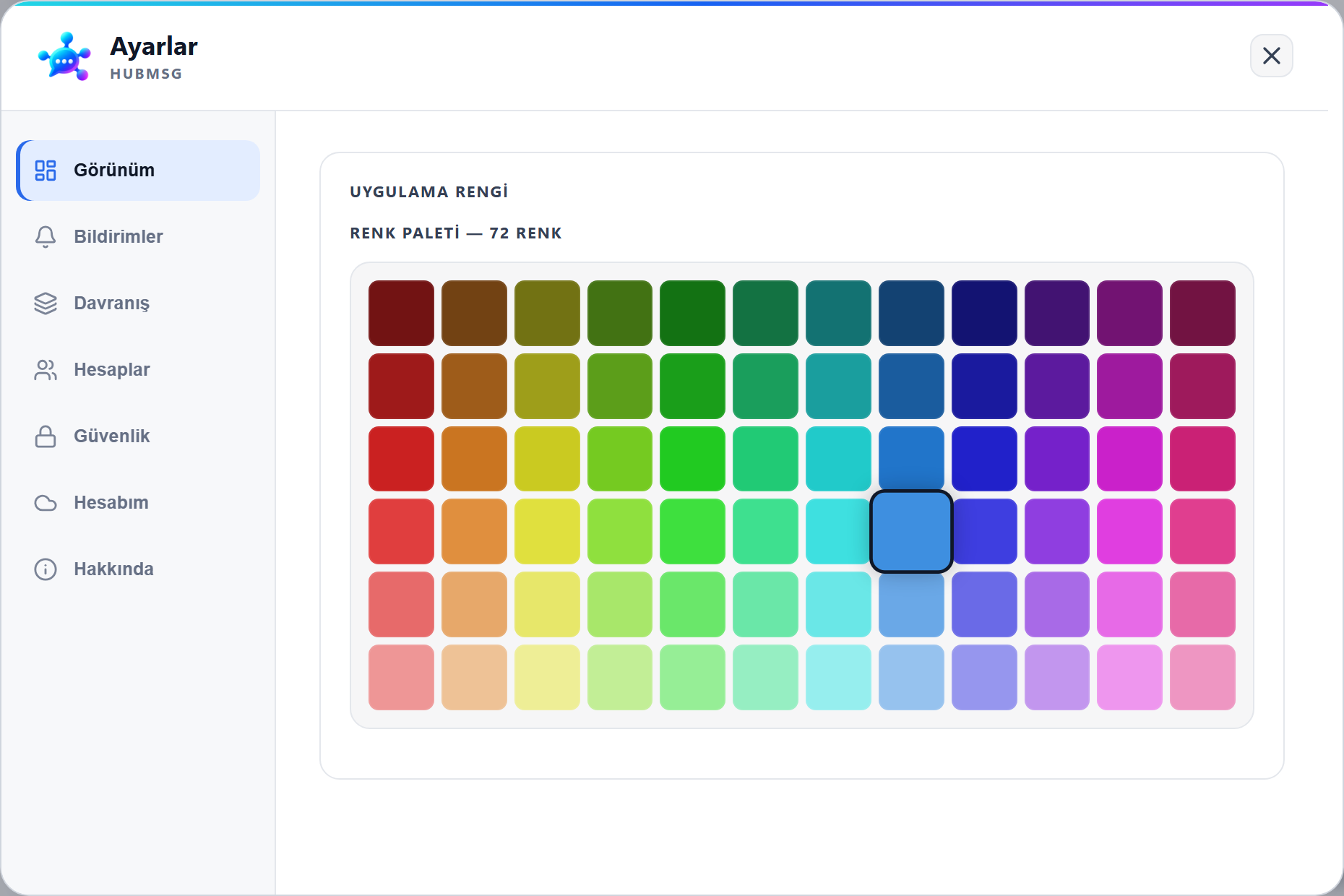The height and width of the screenshot is (896, 1344).
Task: Choose the dark maroon swatch at top-right corner
Action: click(1202, 313)
